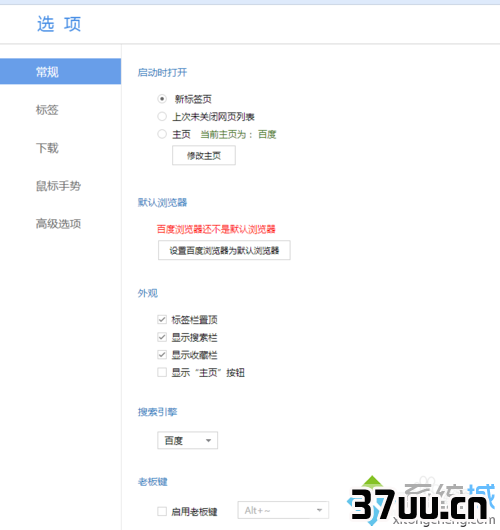This screenshot has height=530, width=500.
Task: Uncheck the 标签栏置顶 checkbox
Action: click(x=162, y=319)
